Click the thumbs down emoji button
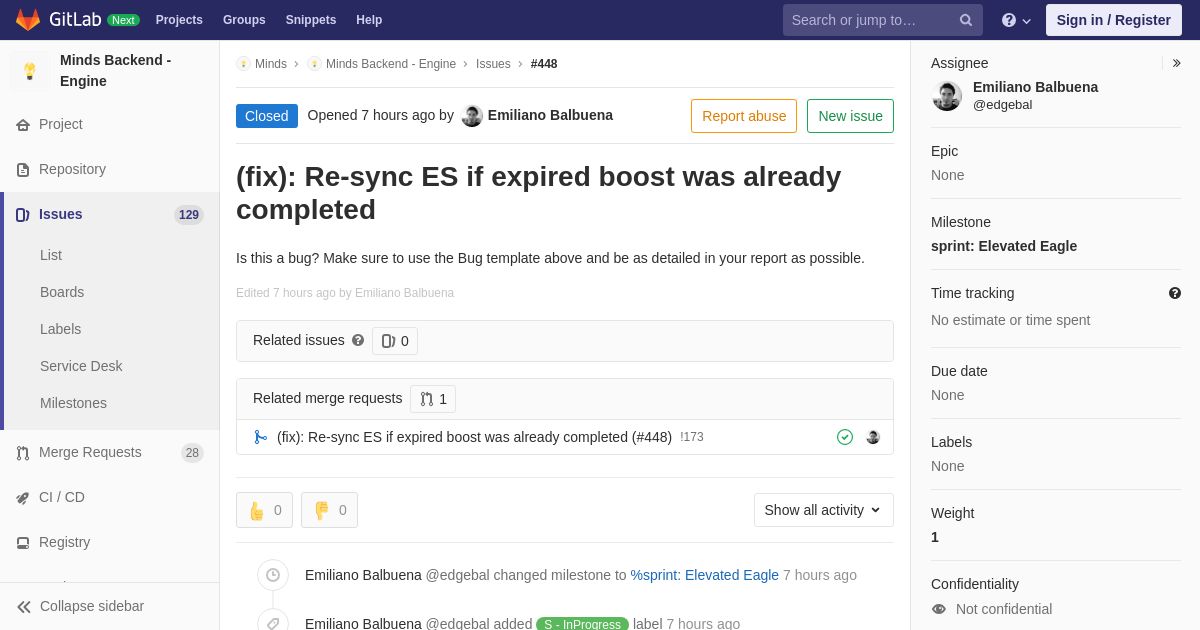 point(329,510)
